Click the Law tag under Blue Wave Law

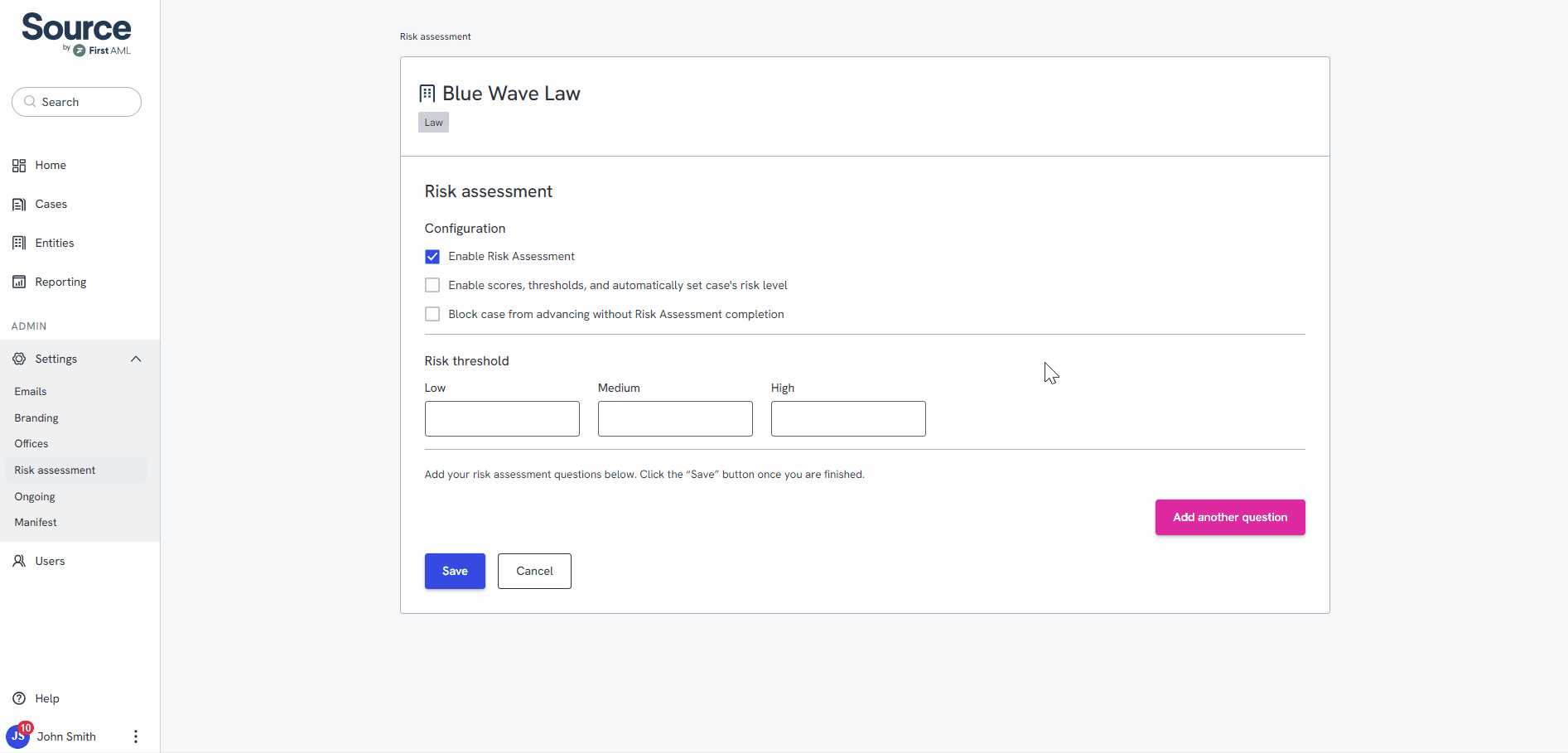point(433,123)
